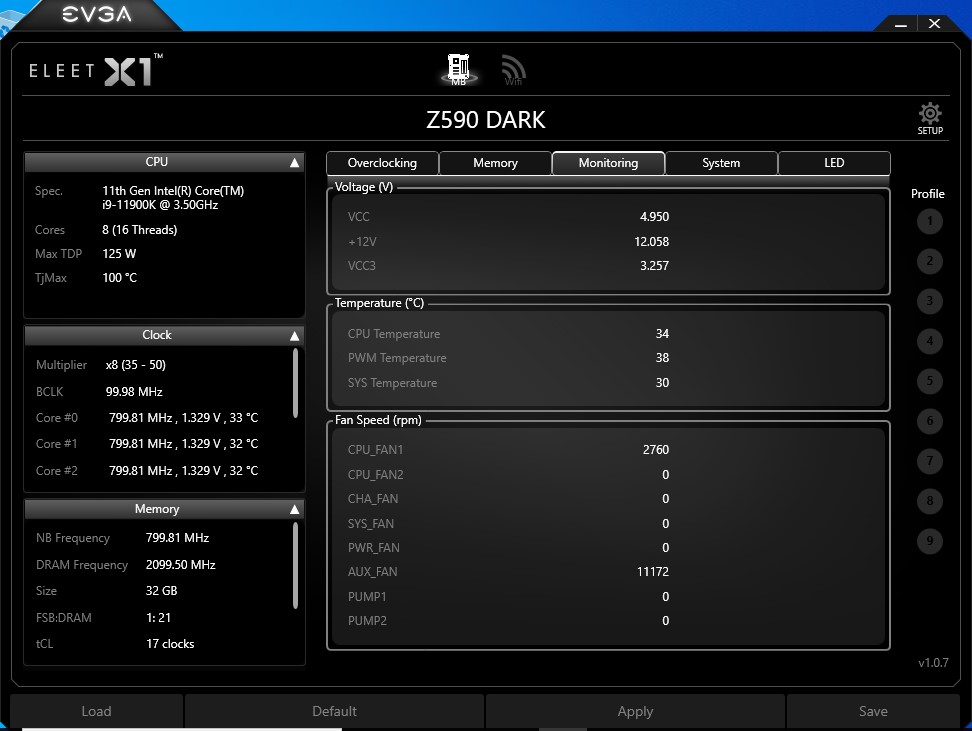Screen dimensions: 972x731
Task: Click the Clock panel scrollbar
Action: (x=295, y=383)
